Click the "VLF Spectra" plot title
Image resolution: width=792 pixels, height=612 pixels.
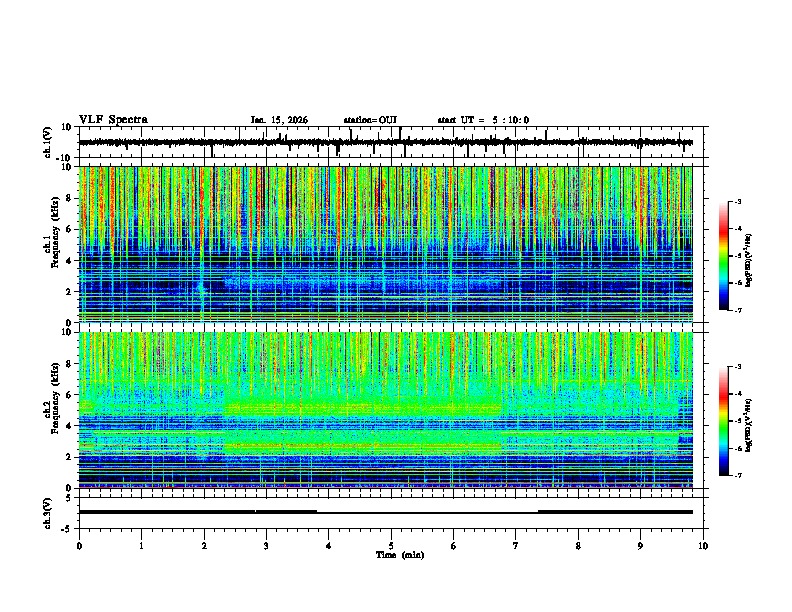(113, 120)
